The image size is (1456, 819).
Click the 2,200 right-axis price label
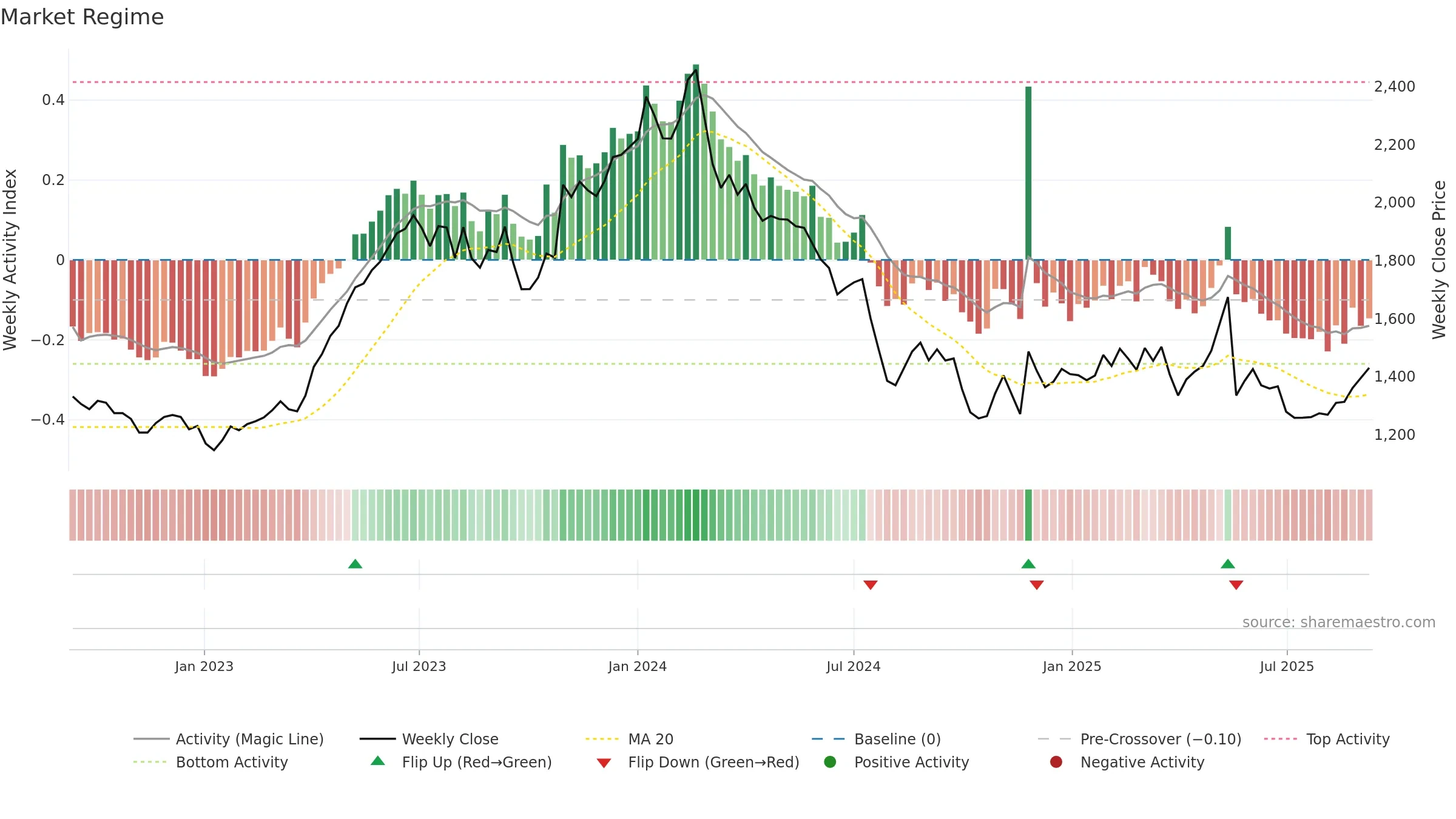(x=1395, y=145)
